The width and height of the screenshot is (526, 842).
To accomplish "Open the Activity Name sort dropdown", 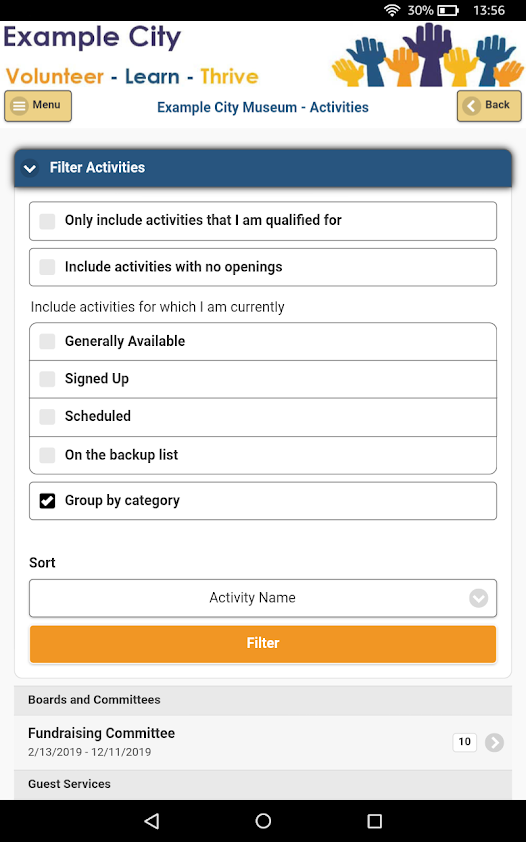I will (x=263, y=598).
